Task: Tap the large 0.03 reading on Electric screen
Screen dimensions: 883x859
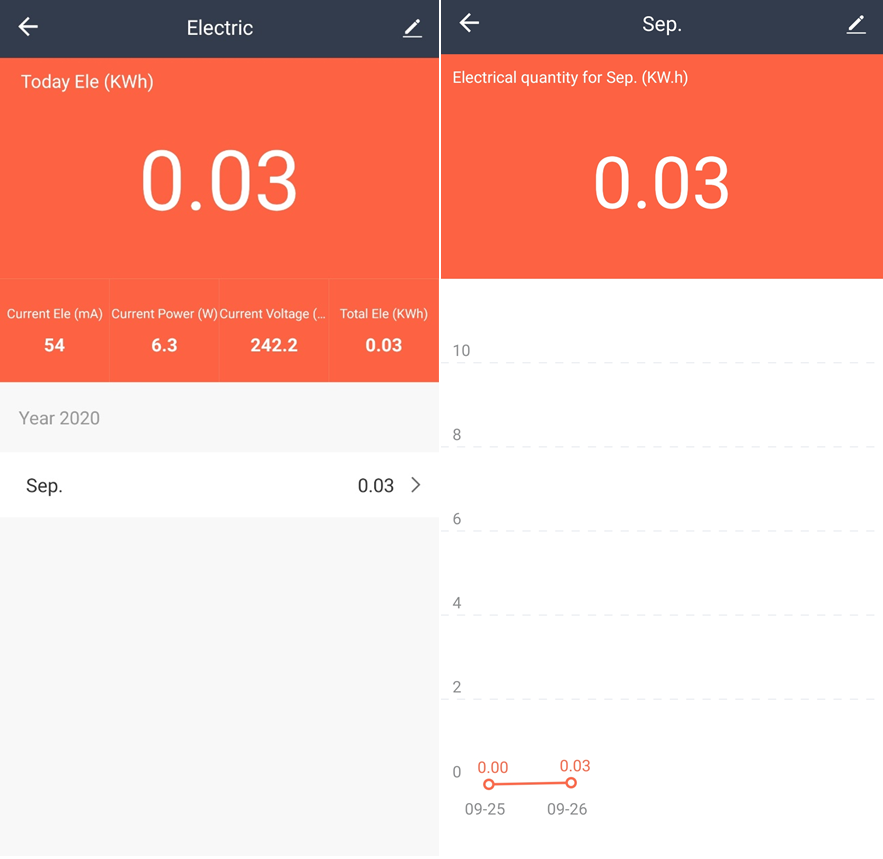Action: point(219,181)
